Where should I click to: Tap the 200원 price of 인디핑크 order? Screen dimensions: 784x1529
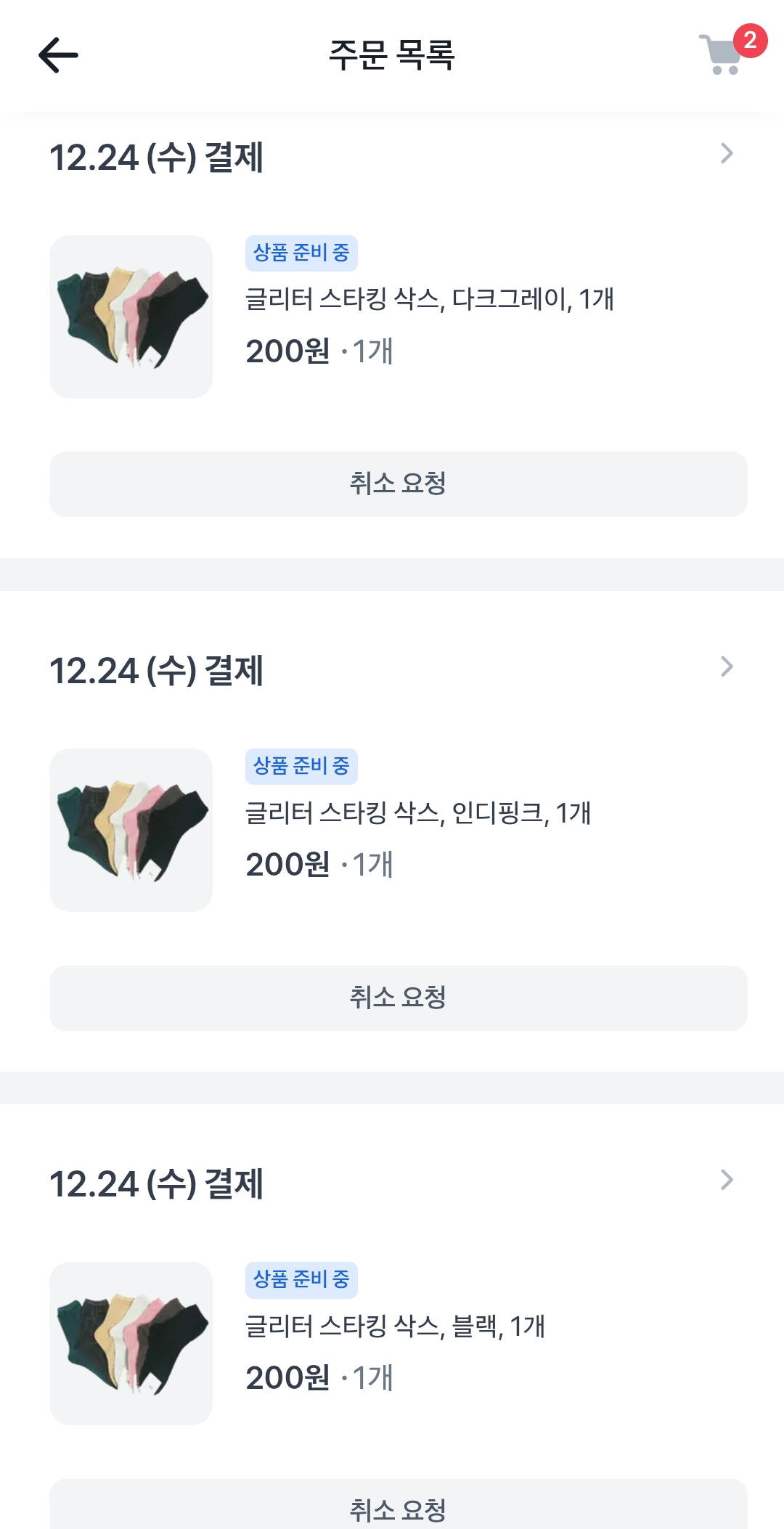coord(287,865)
